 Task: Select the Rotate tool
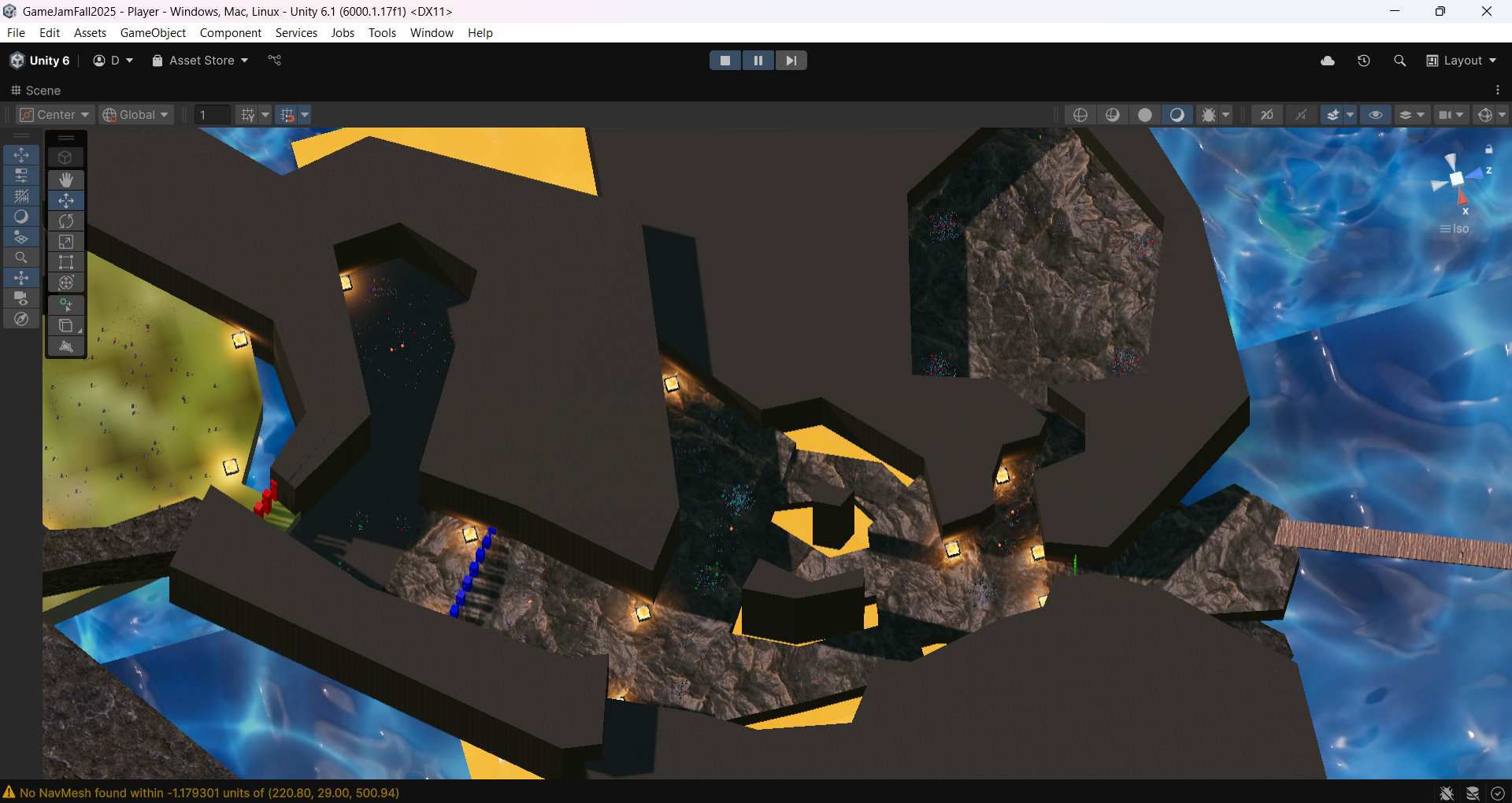(66, 220)
